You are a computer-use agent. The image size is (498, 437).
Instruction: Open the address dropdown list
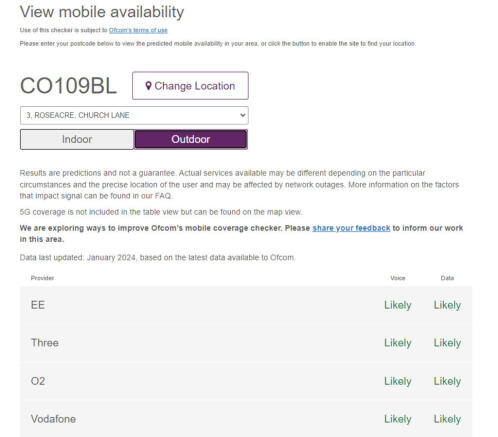134,115
